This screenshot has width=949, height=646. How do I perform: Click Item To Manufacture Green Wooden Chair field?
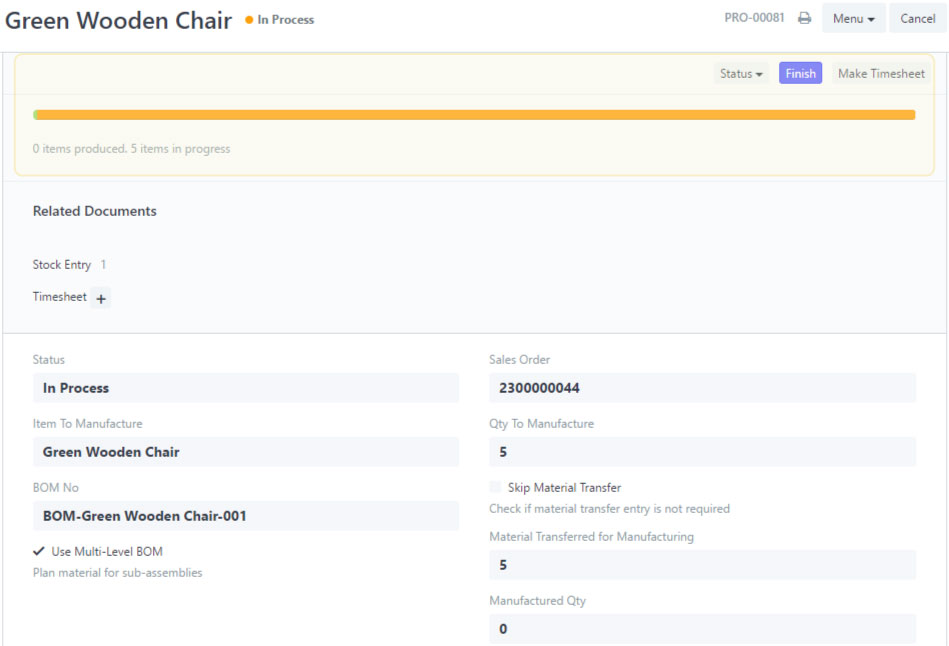point(246,452)
